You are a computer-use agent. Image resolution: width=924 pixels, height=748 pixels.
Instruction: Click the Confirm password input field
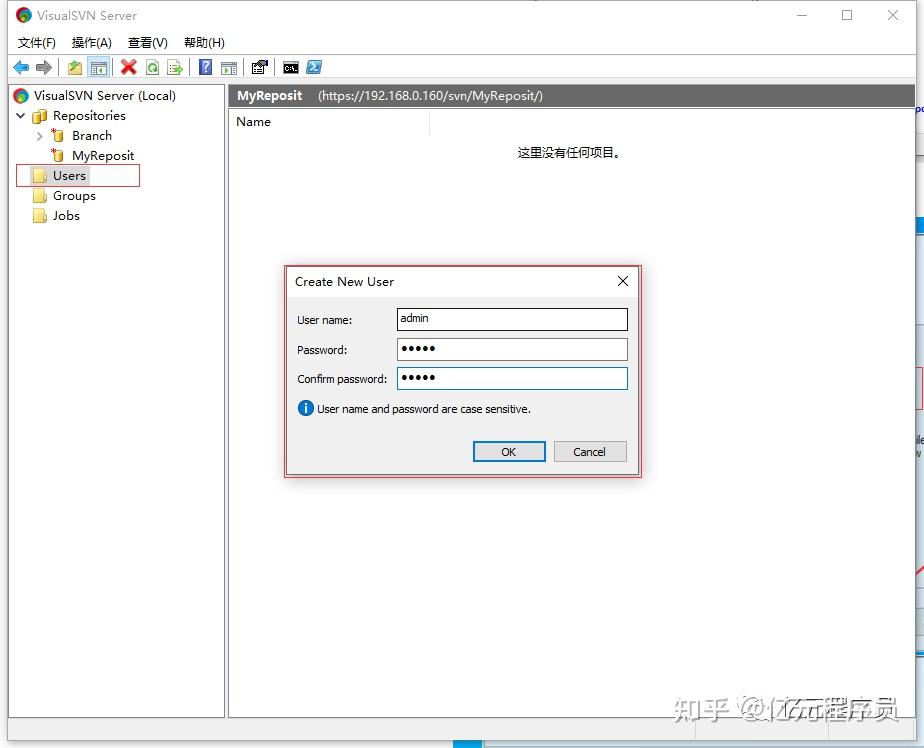point(512,378)
